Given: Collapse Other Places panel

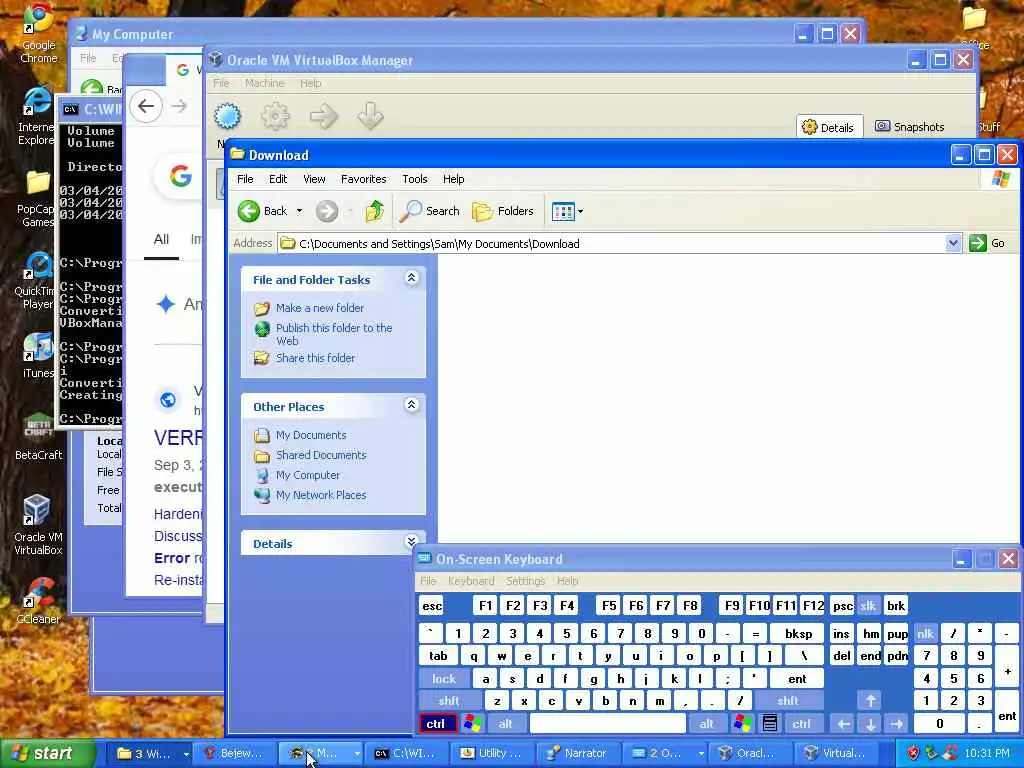Looking at the screenshot, I should (411, 405).
